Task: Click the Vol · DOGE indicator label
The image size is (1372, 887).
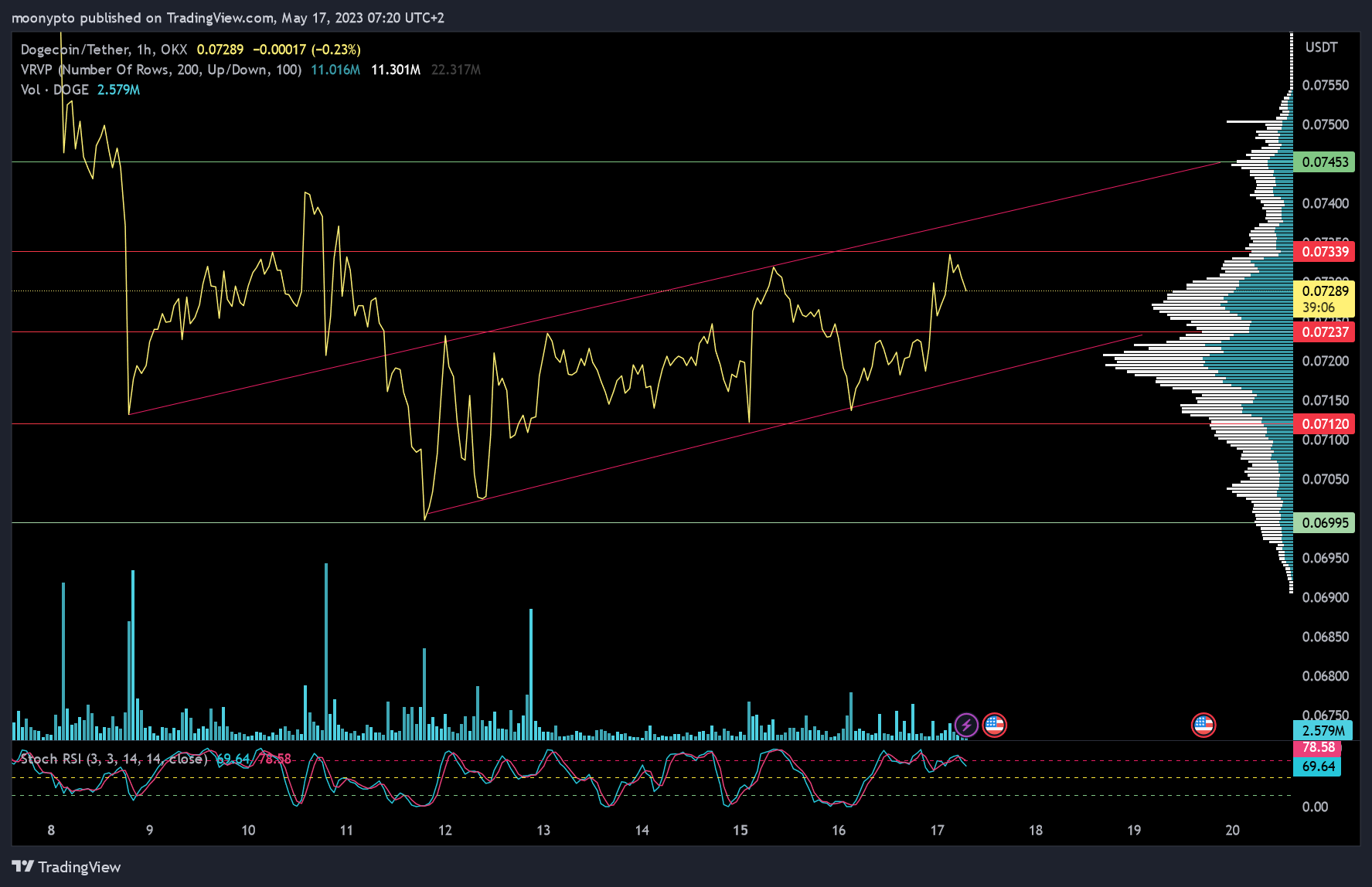Action: [54, 90]
